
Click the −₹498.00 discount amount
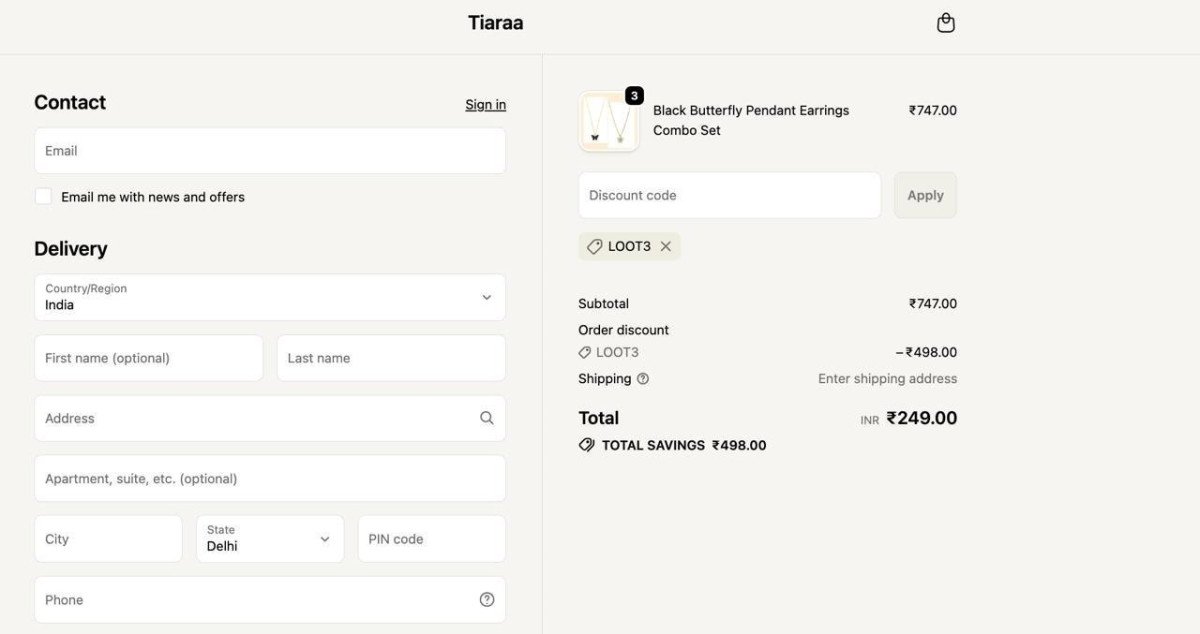point(926,352)
